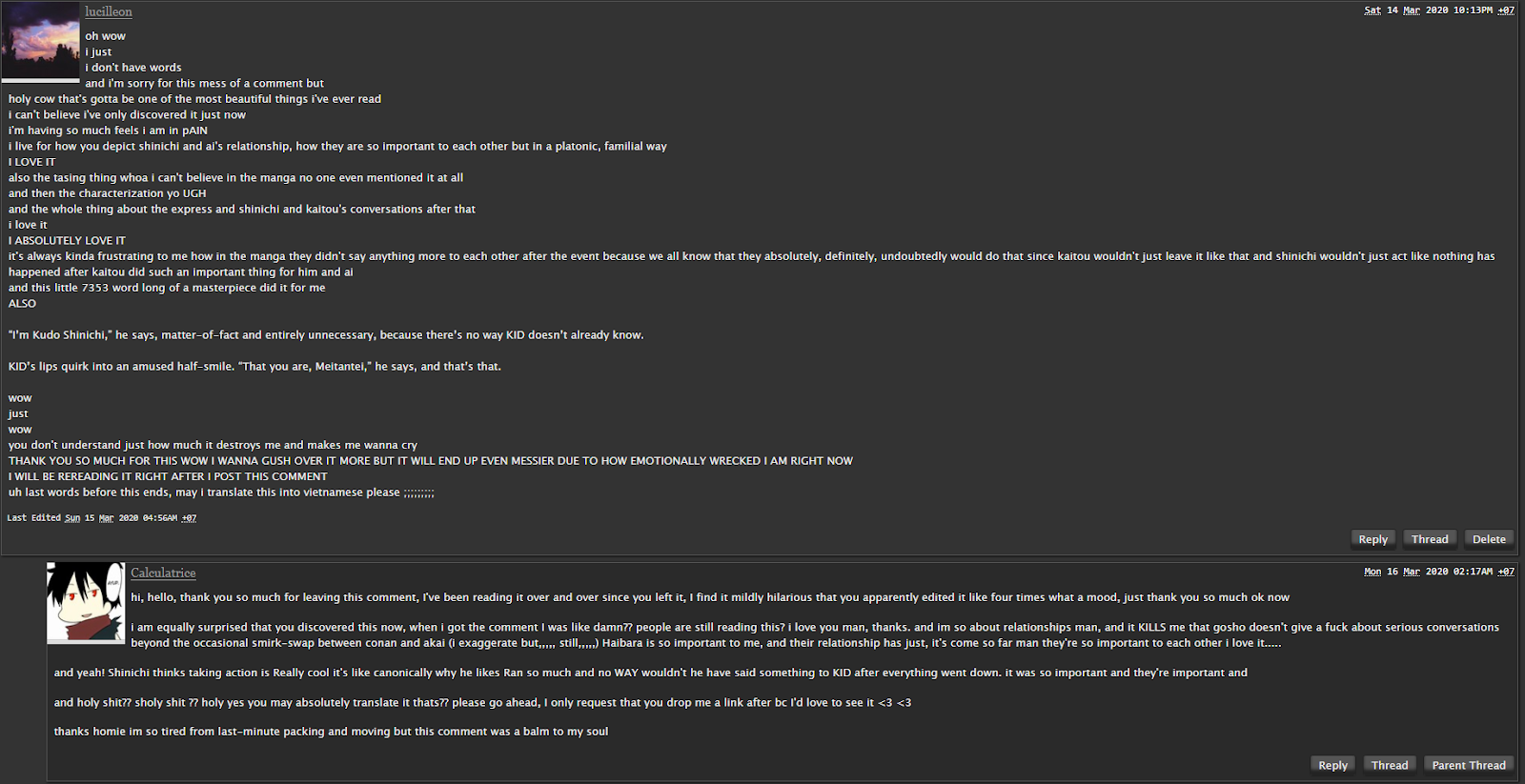1525x784 pixels.
Task: Click '+07' timezone beside 10:13PM
Action: (1506, 10)
